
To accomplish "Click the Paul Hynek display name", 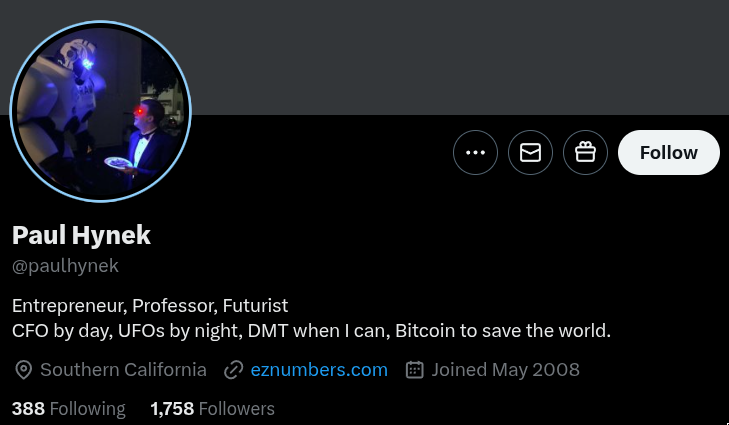I will pyautogui.click(x=81, y=235).
